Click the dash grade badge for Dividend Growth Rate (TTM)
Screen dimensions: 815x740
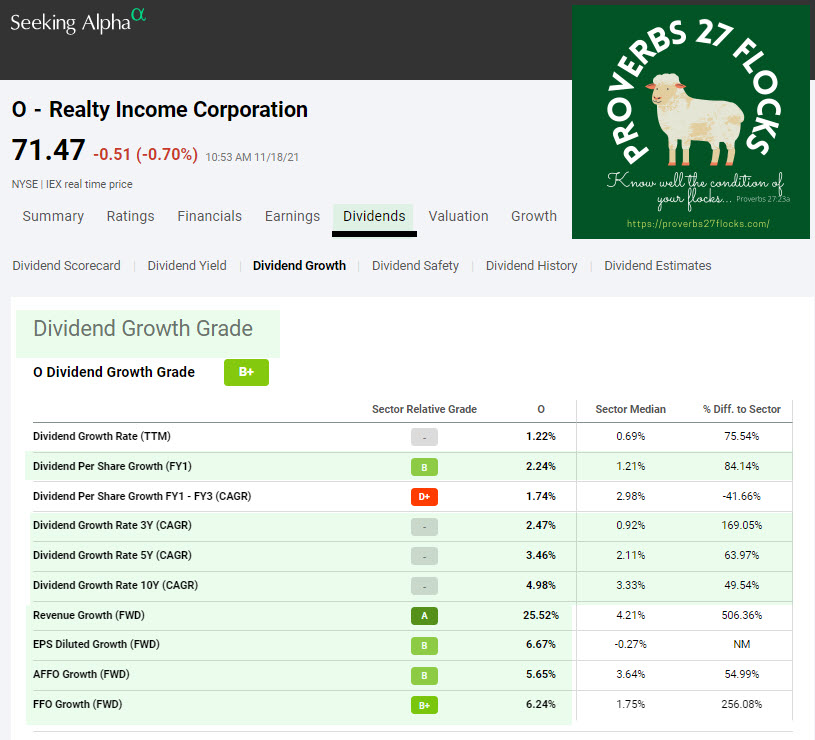click(424, 437)
